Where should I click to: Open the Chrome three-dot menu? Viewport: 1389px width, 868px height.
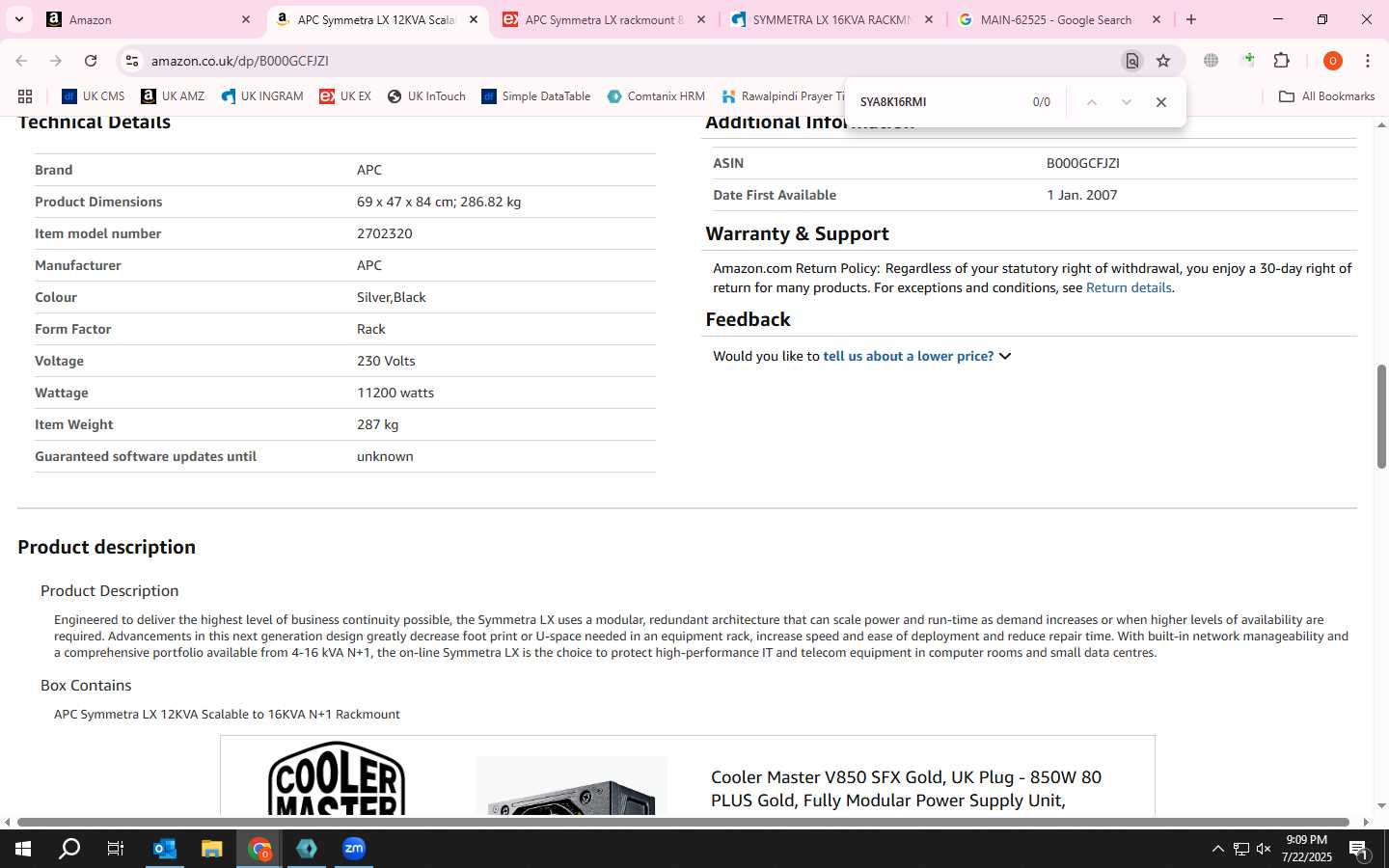1368,61
